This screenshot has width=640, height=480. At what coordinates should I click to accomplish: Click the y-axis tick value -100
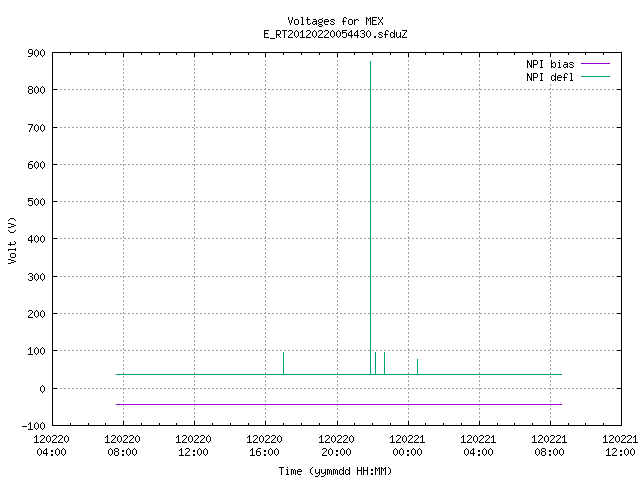coord(33,426)
